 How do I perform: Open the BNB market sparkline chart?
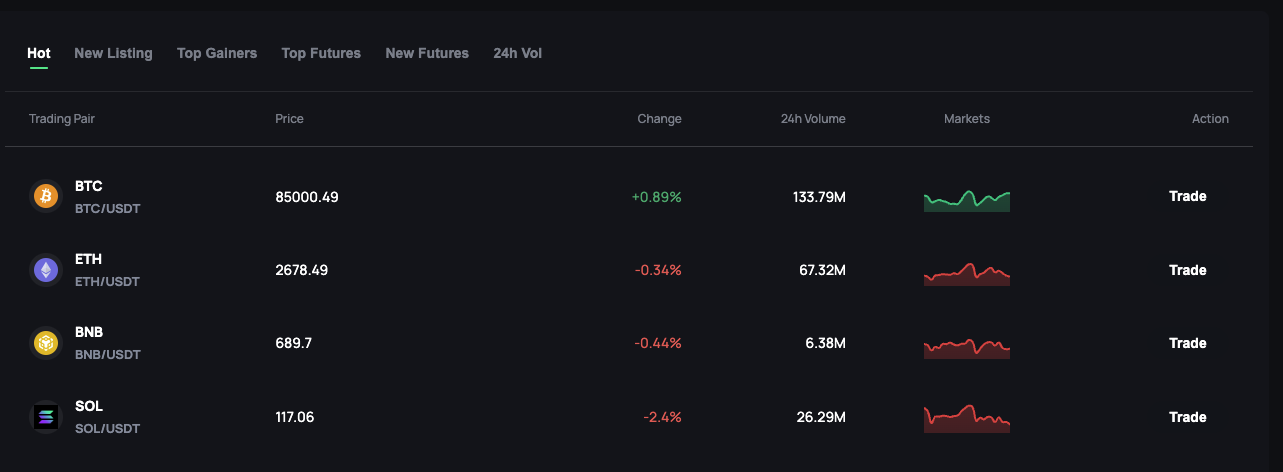[x=967, y=347]
